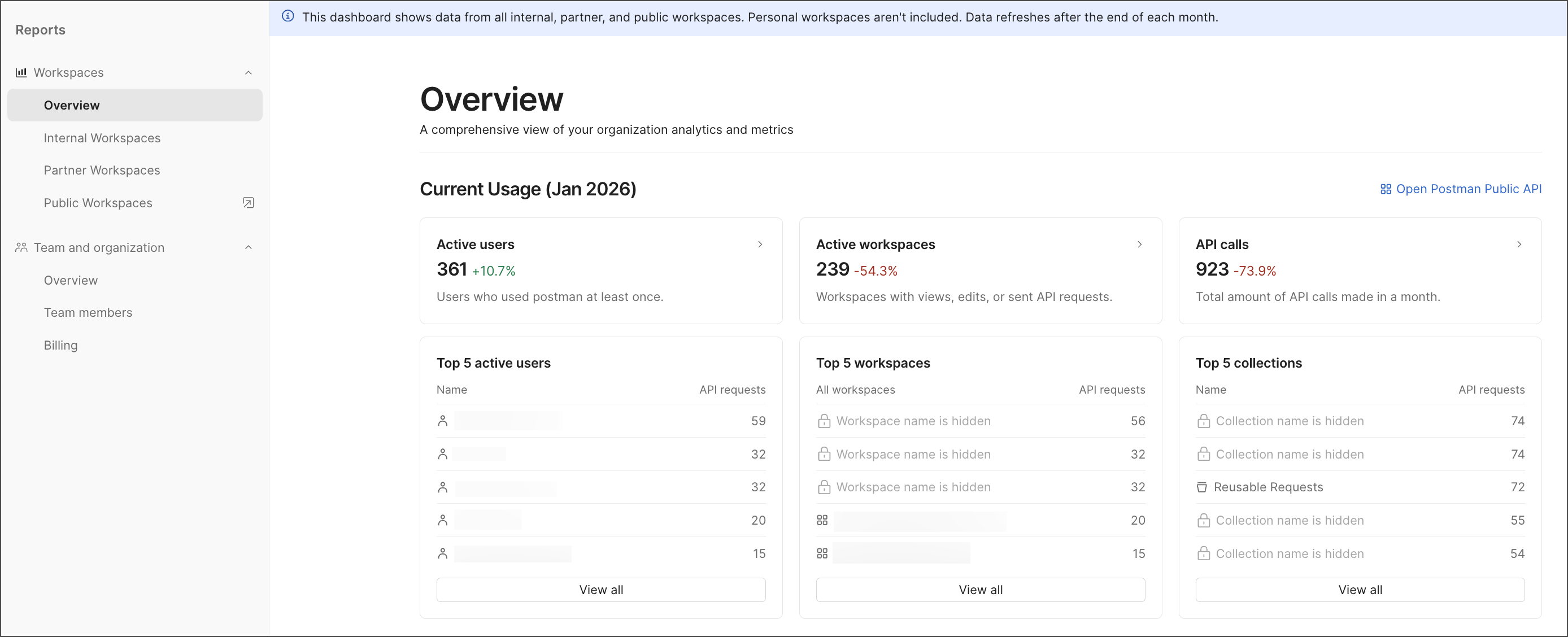The image size is (1568, 637).
Task: Click the info icon in banner
Action: pos(288,16)
